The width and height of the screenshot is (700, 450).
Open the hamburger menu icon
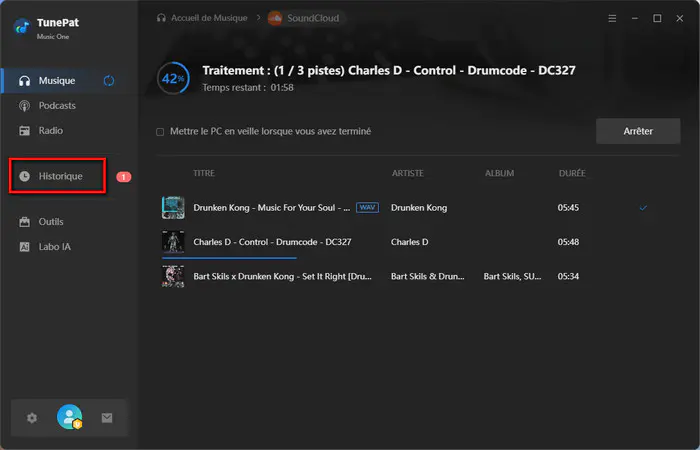[612, 18]
